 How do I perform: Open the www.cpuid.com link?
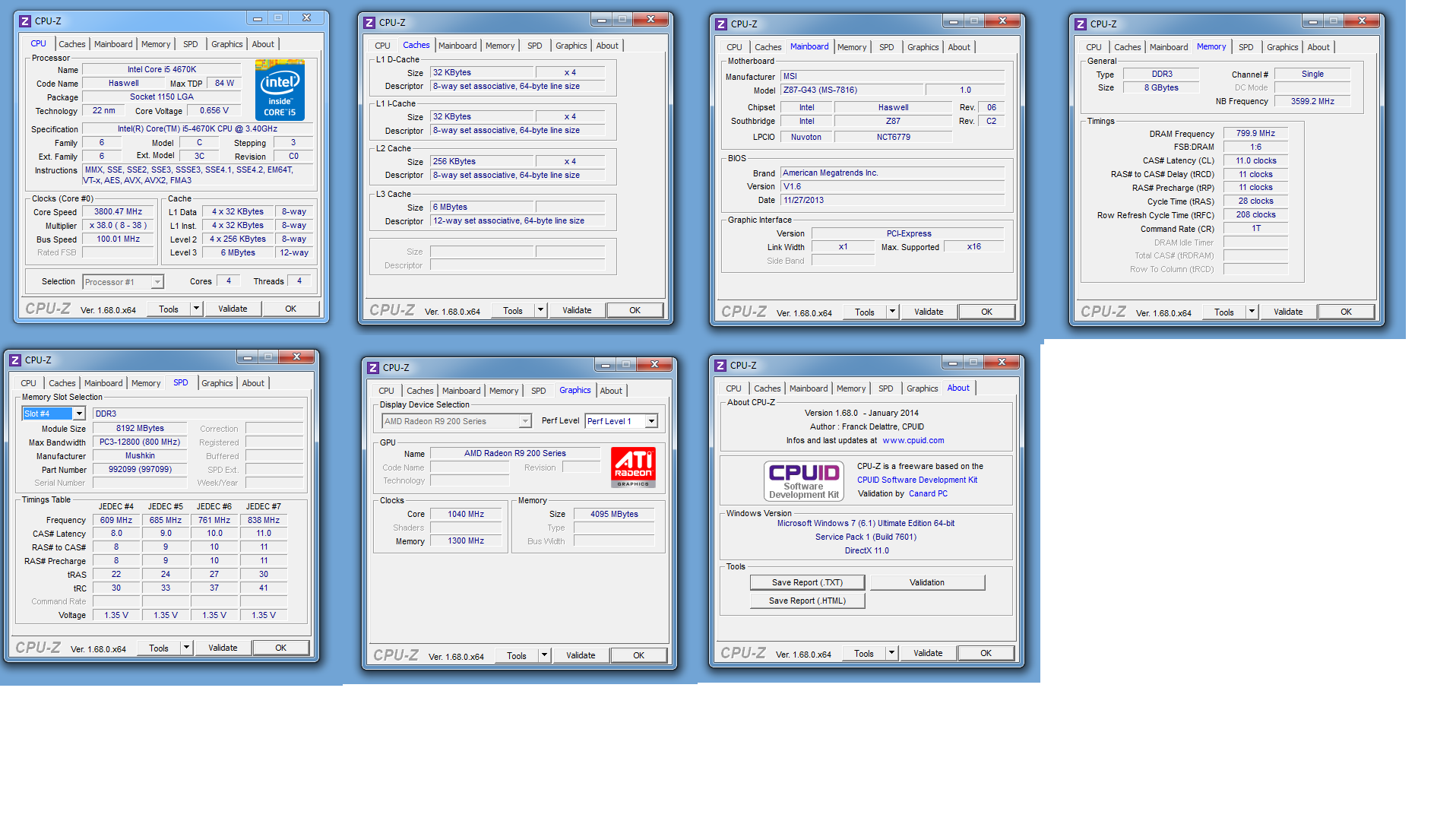click(x=913, y=441)
